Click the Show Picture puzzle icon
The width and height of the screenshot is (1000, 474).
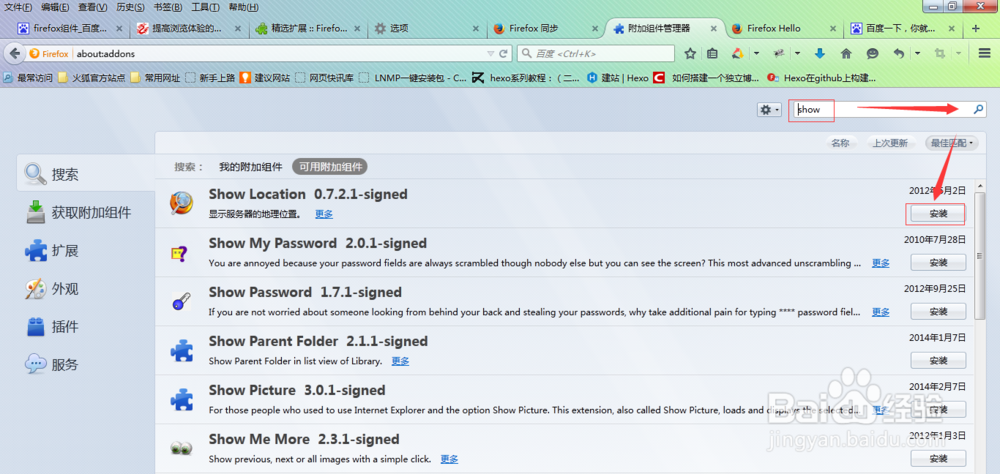pos(181,399)
